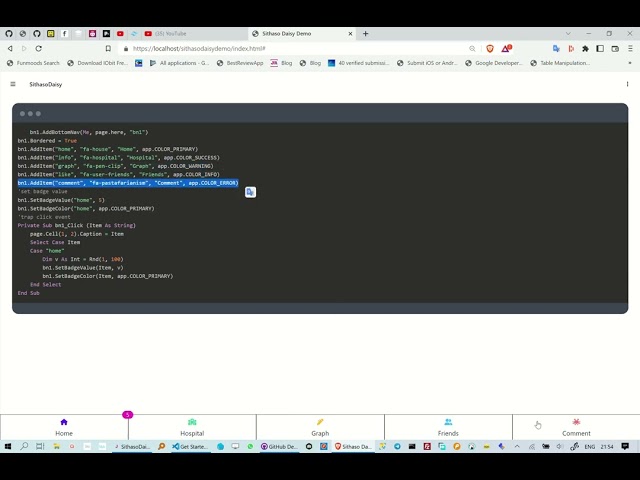
Task: Open Funmoods Search bookmark
Action: point(33,63)
